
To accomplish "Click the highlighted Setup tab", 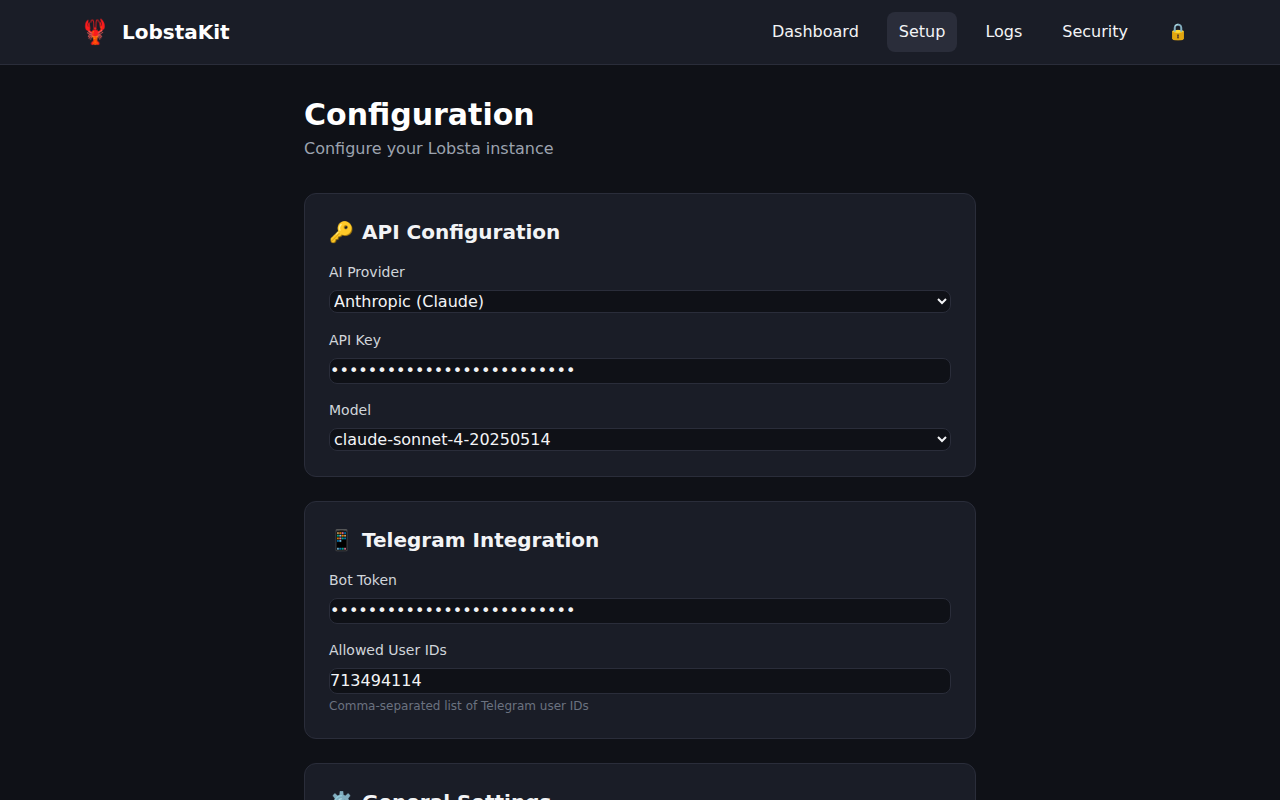I will tap(921, 31).
